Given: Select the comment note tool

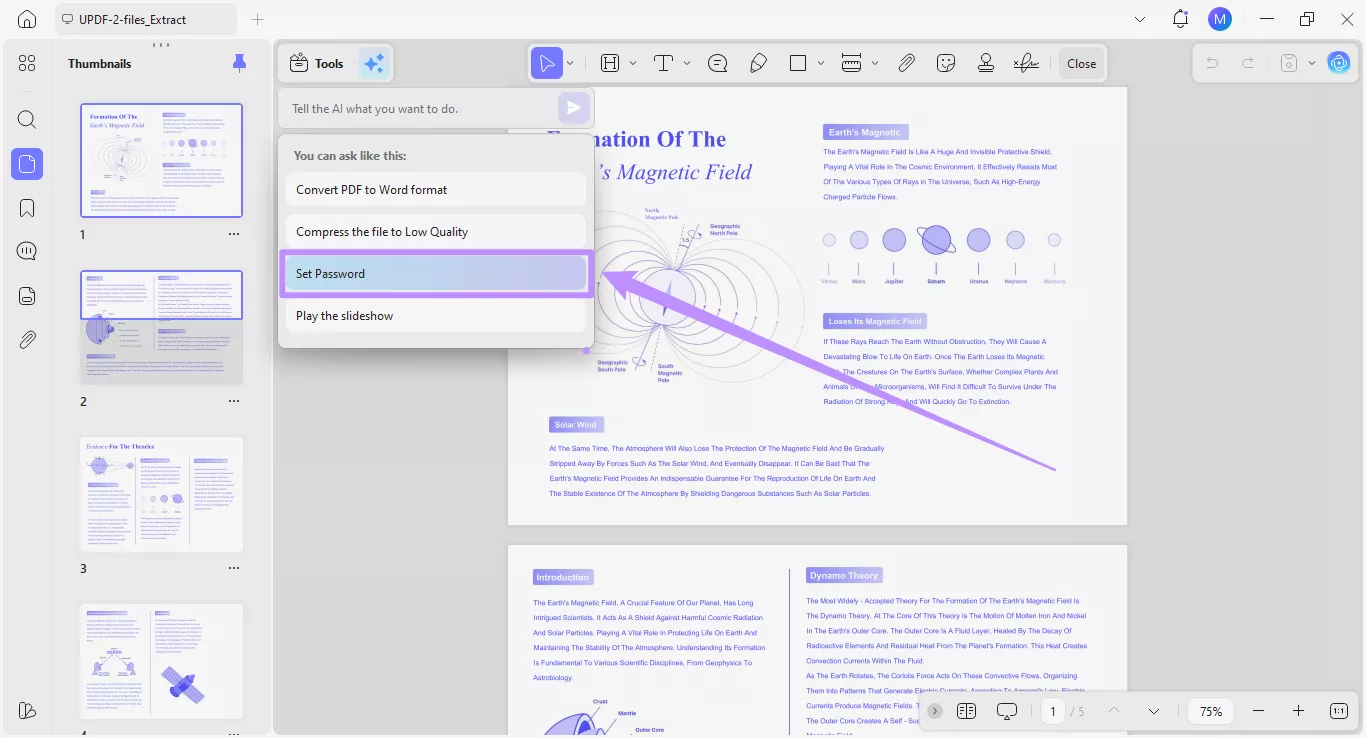Looking at the screenshot, I should pyautogui.click(x=717, y=63).
